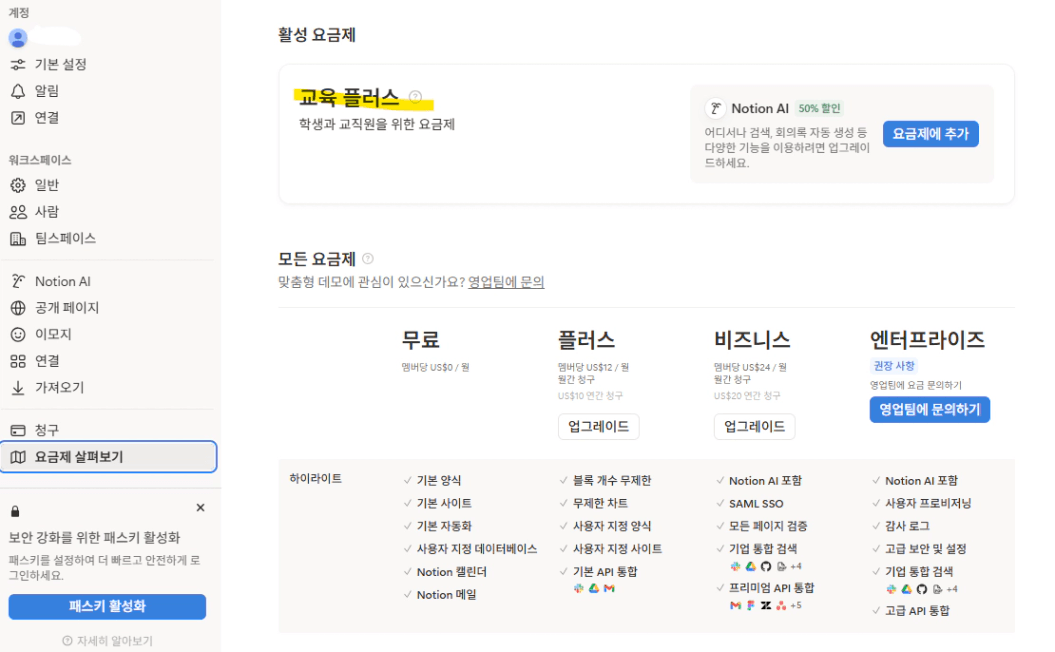Click the globe icon for 공개 페이지
The image size is (1055, 652).
(x=18, y=307)
